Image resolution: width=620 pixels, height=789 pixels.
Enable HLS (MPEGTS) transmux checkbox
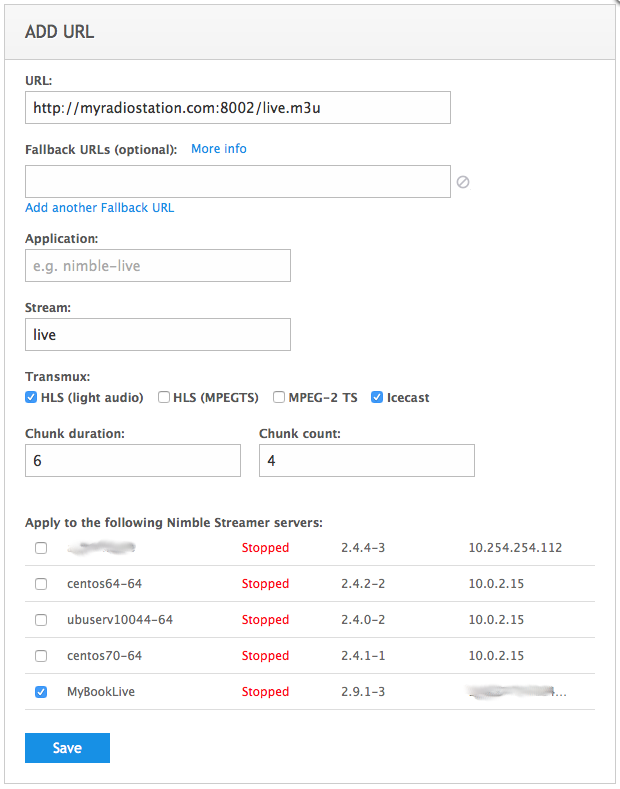click(x=164, y=397)
